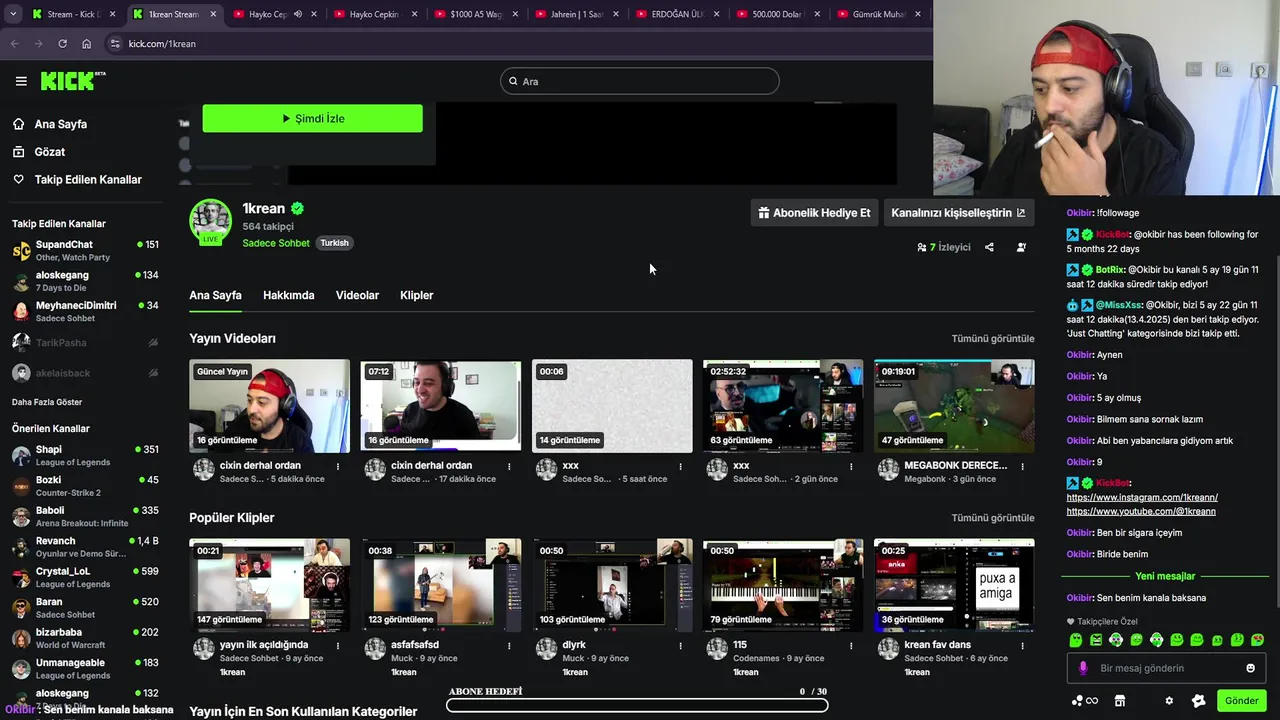Viewport: 1280px width, 720px height.
Task: Open Gözat in the sidebar
Action: point(39,152)
